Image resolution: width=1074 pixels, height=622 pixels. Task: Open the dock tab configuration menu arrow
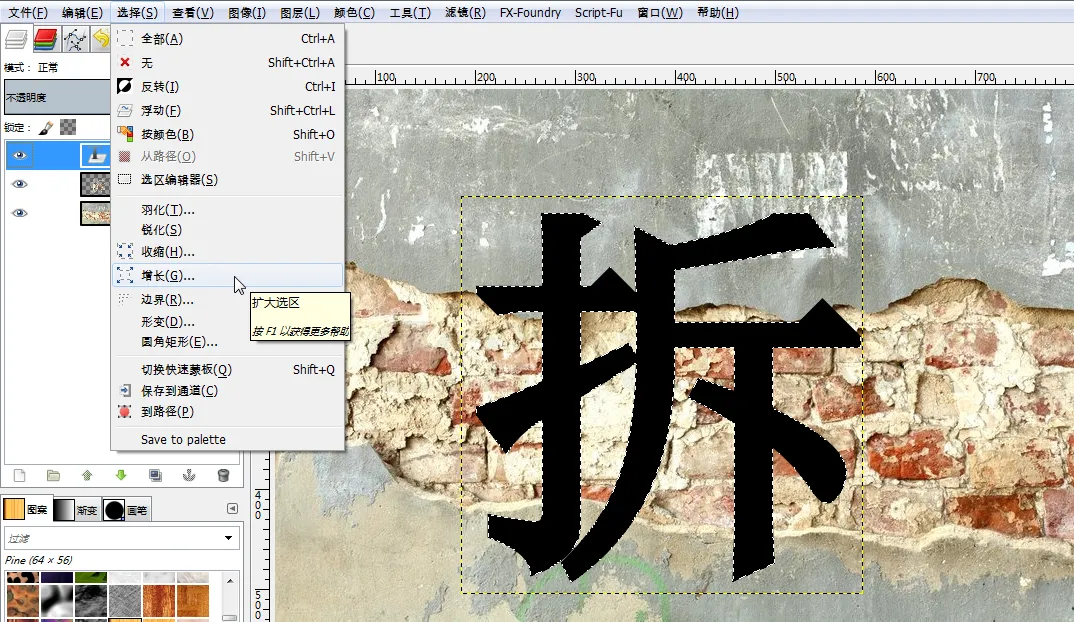point(232,508)
